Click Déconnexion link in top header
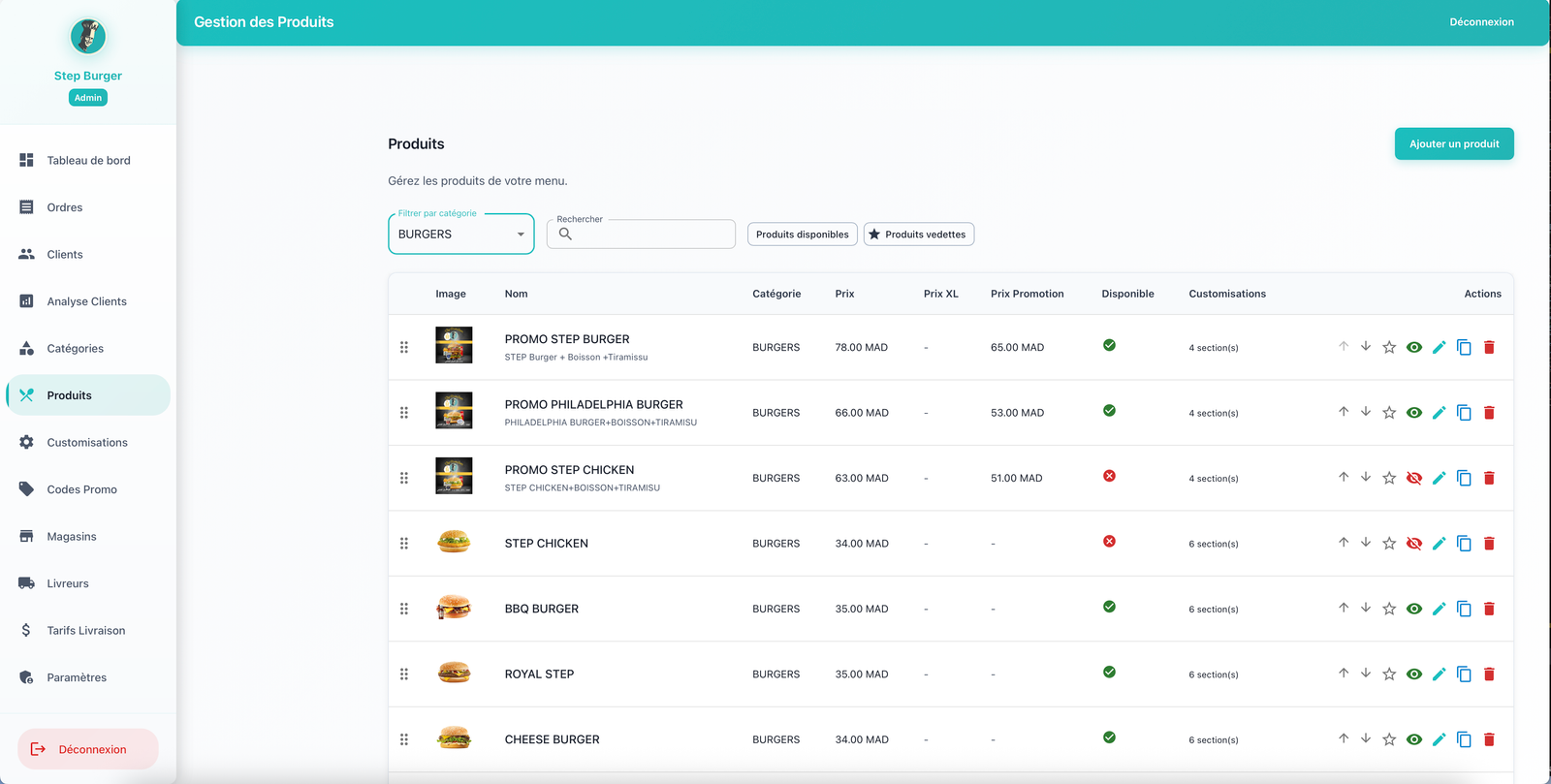 [1481, 22]
